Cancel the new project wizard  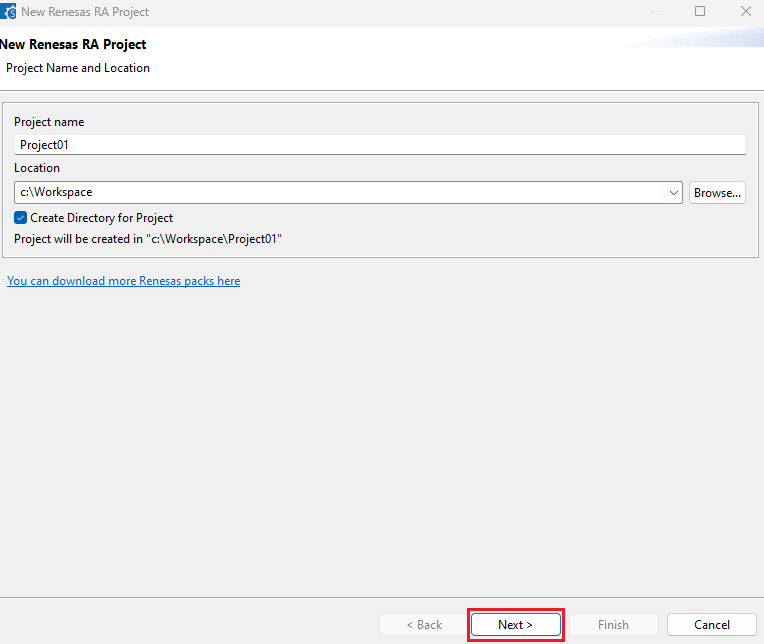[x=711, y=625]
